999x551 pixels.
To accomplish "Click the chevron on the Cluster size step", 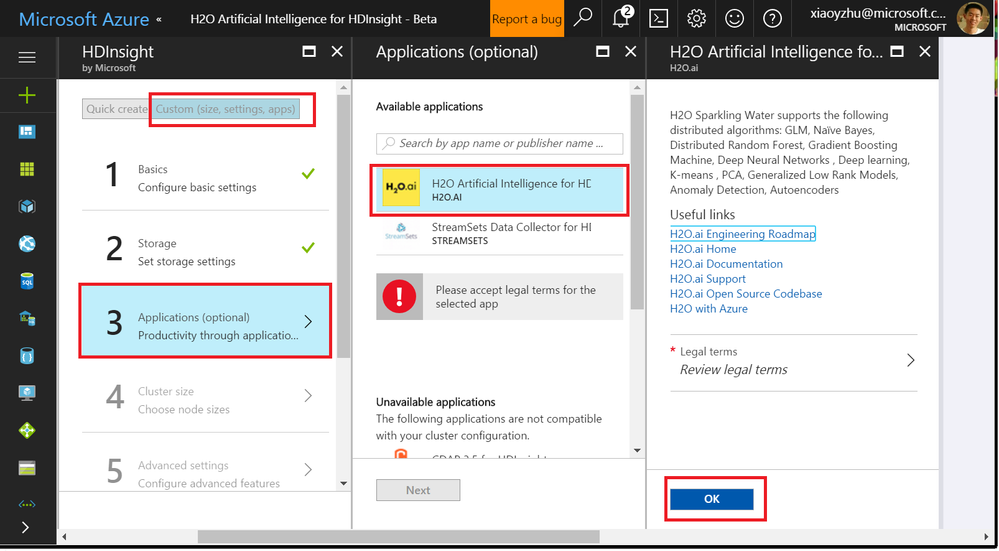I will click(x=308, y=396).
